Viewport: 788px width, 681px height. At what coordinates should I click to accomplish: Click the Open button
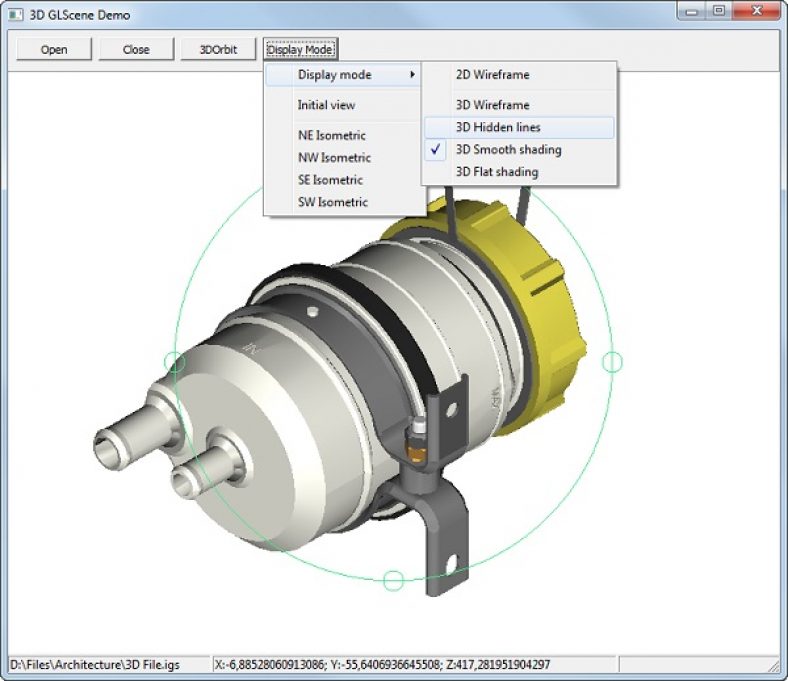click(54, 49)
